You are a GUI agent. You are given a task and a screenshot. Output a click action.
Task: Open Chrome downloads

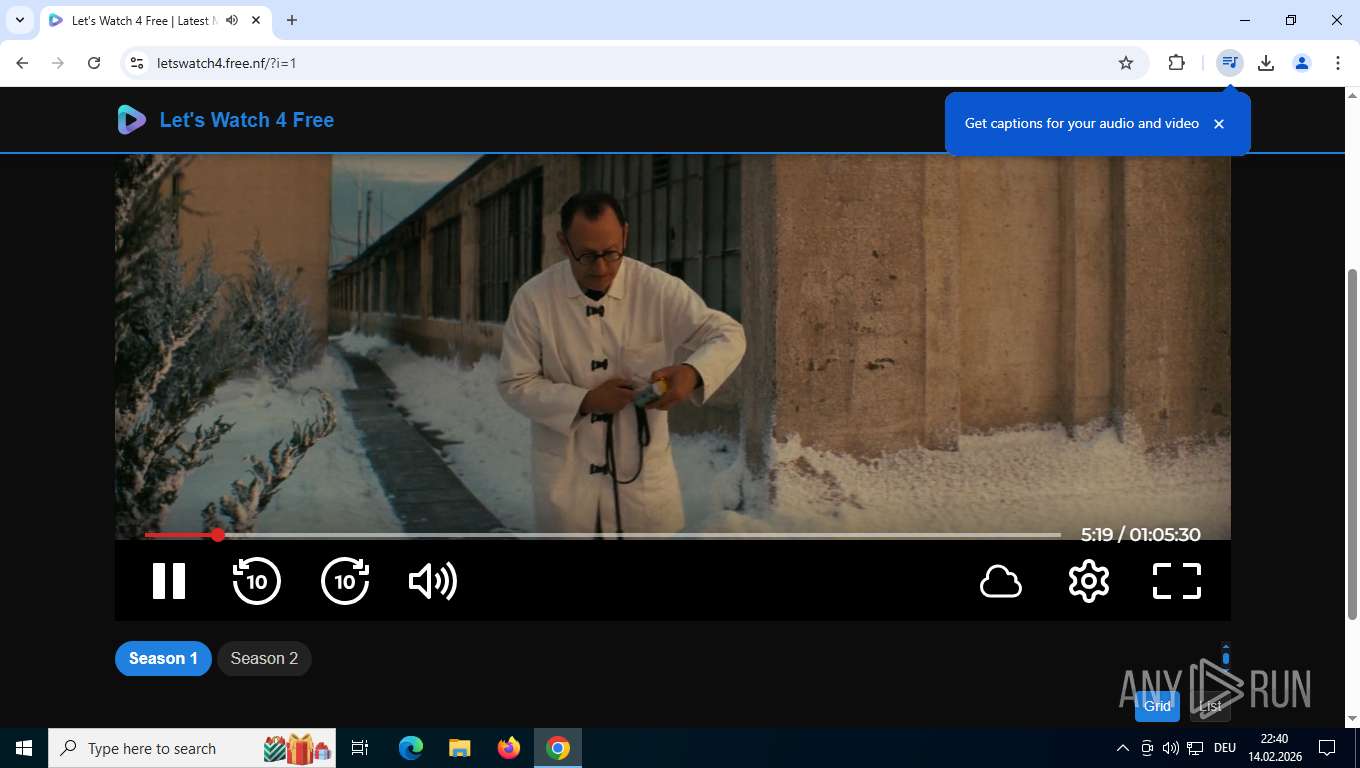click(1266, 63)
